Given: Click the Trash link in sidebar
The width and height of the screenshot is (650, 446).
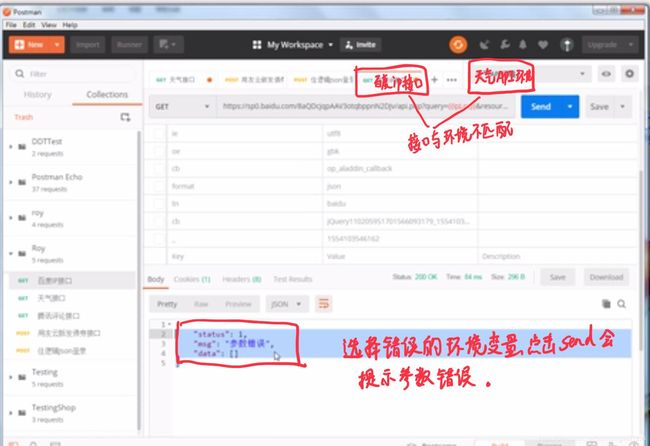Looking at the screenshot, I should pos(23,117).
